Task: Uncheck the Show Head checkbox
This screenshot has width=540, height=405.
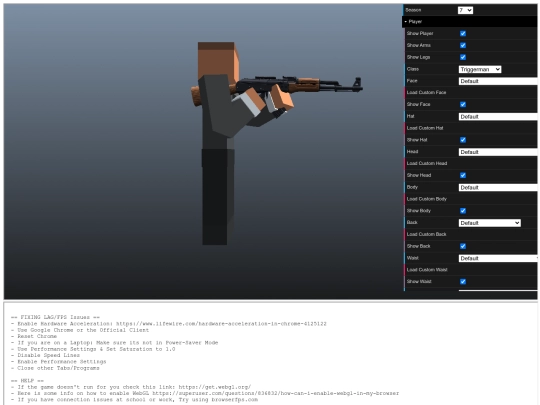Action: [x=463, y=175]
